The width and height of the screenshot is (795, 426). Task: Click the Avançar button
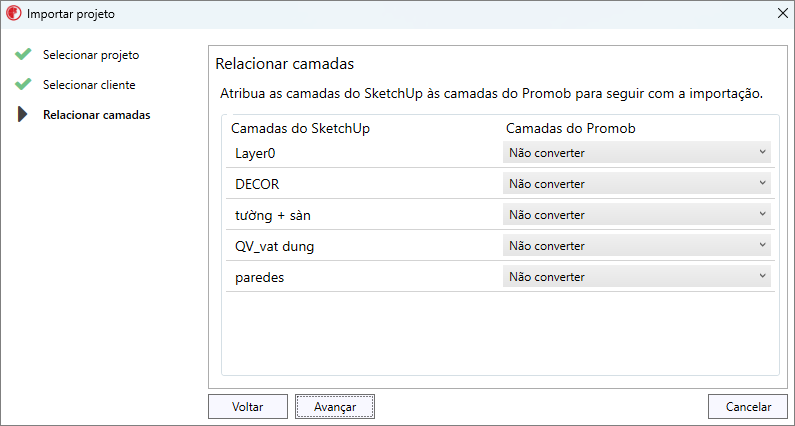[x=335, y=407]
